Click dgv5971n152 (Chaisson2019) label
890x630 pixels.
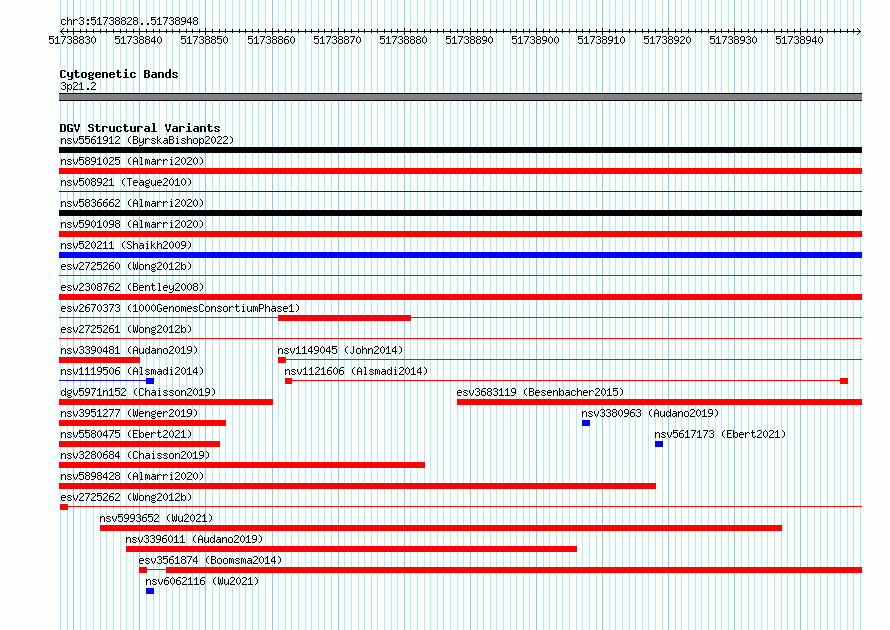pyautogui.click(x=138, y=392)
